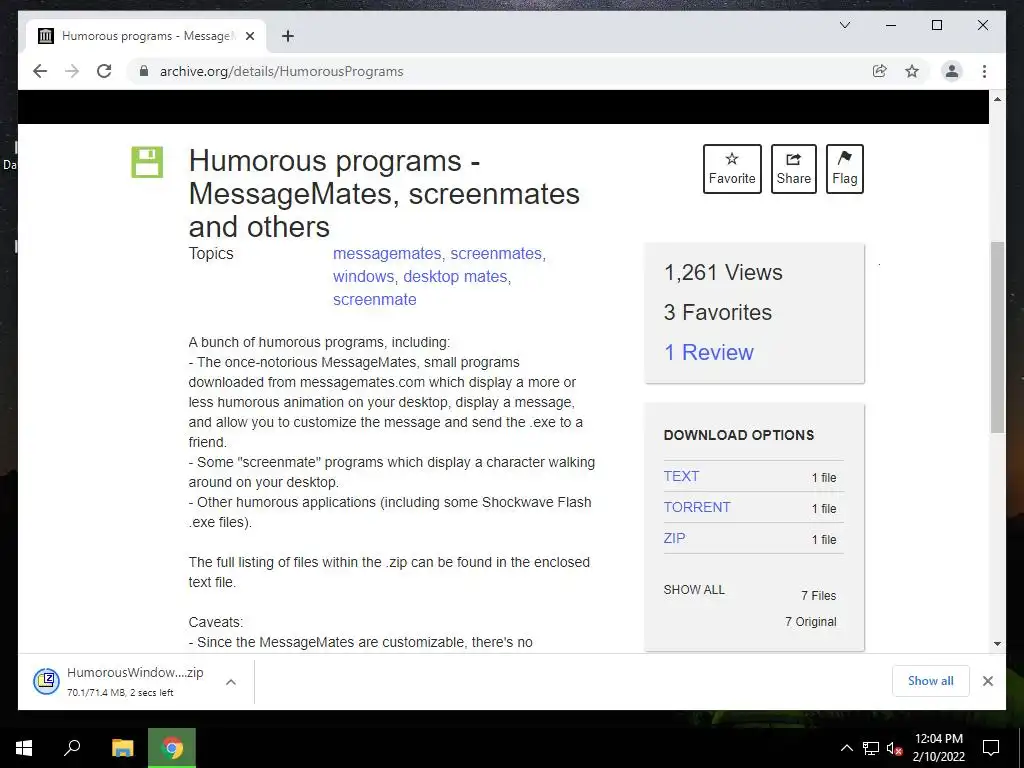Open the Windows Start menu
Image resolution: width=1024 pixels, height=768 pixels.
24,748
